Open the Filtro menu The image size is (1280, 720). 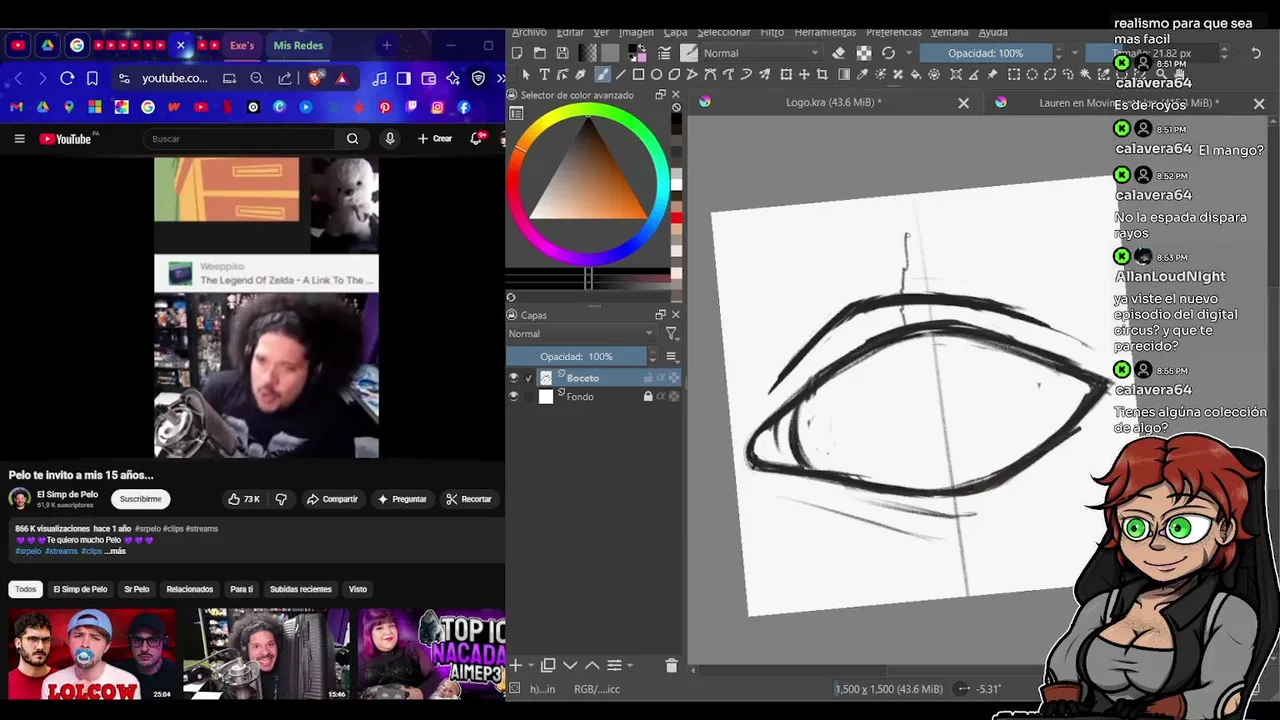pyautogui.click(x=772, y=32)
